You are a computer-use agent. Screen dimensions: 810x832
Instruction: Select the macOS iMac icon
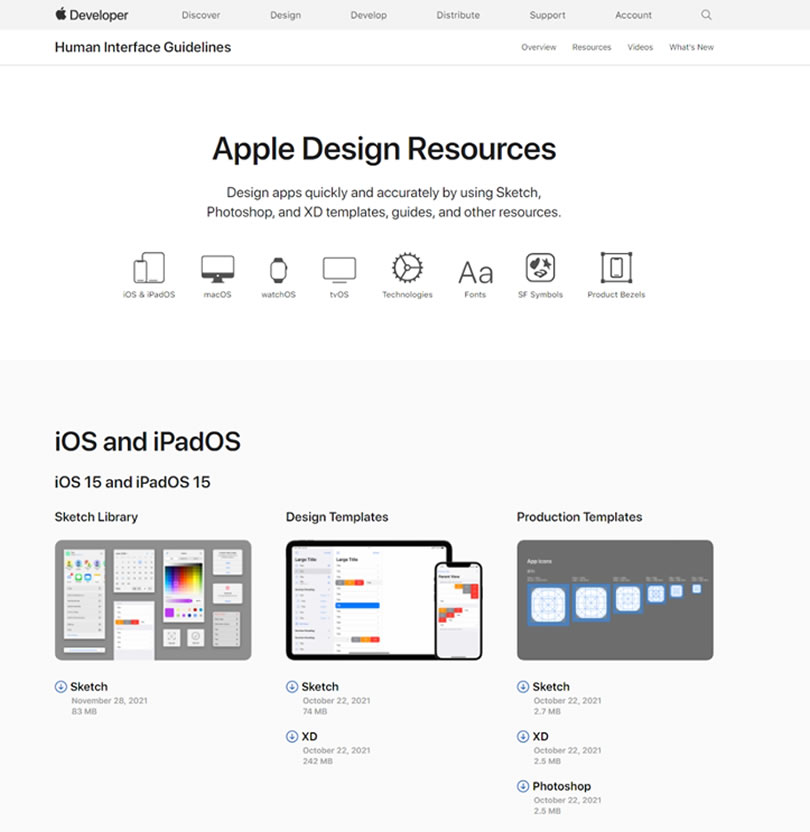pyautogui.click(x=217, y=269)
